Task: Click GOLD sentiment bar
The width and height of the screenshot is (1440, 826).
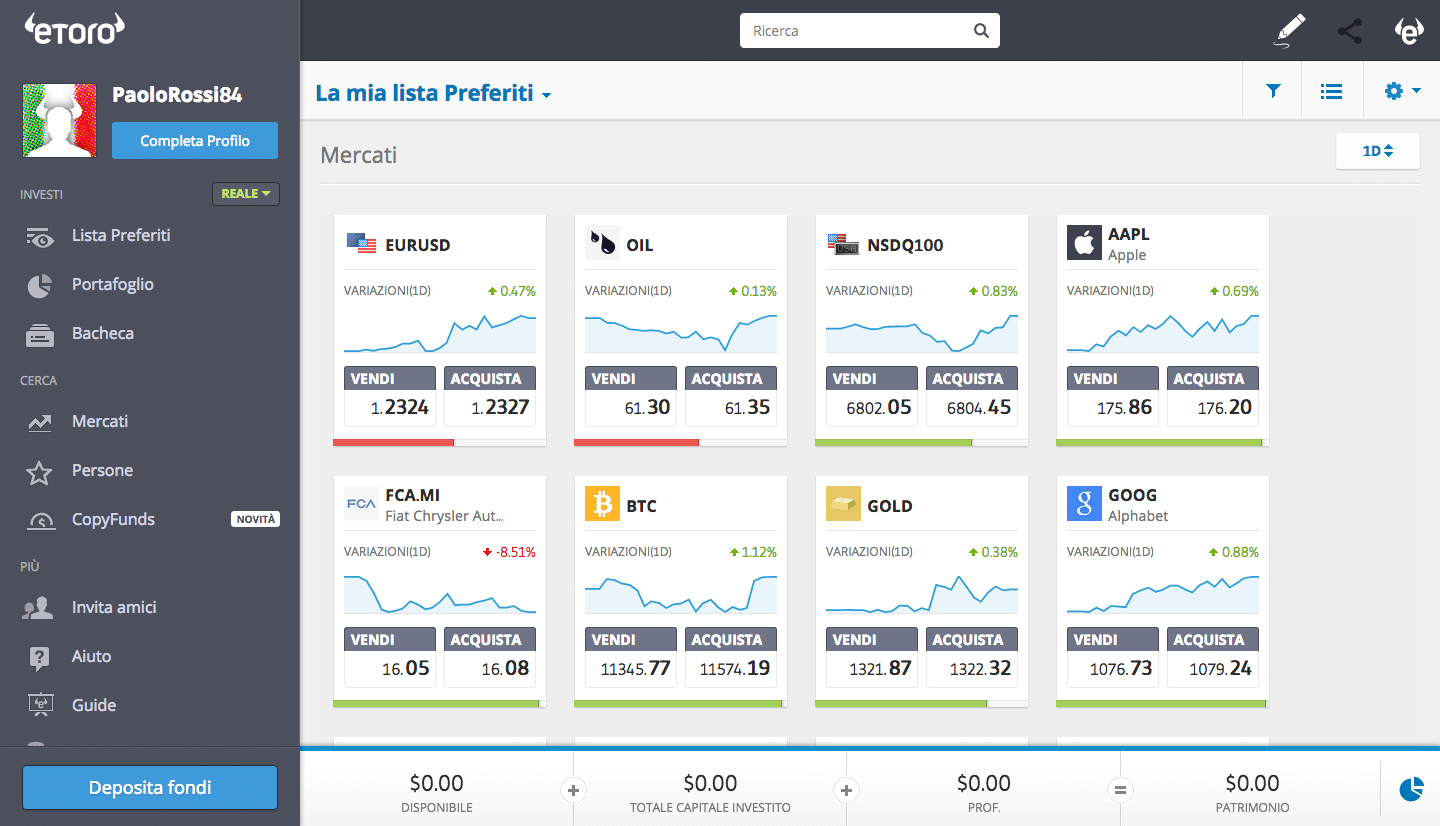Action: tap(922, 703)
